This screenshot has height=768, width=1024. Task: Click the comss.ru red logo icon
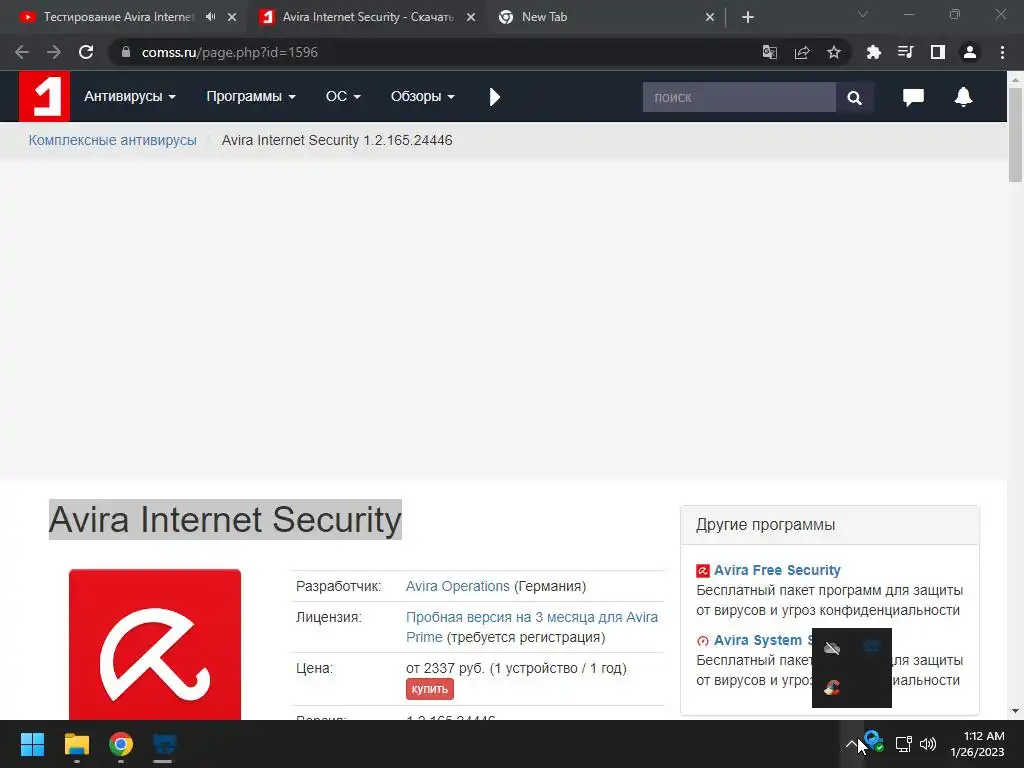click(x=44, y=97)
